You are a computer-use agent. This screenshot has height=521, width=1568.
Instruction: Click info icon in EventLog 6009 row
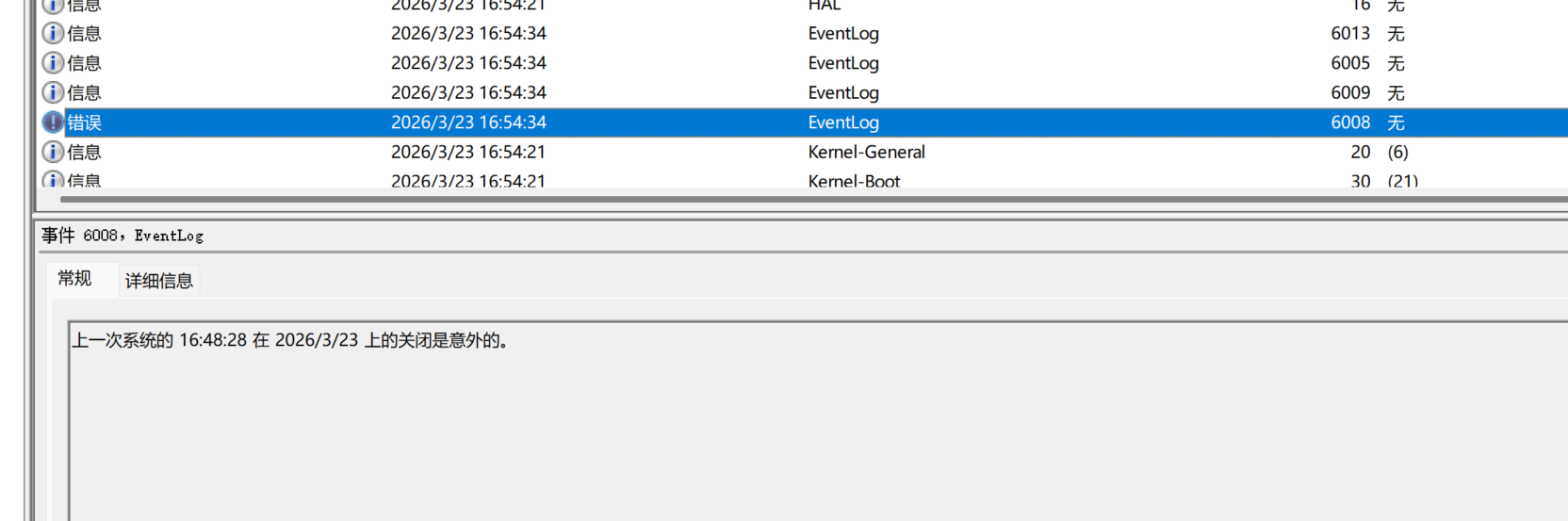pos(54,92)
